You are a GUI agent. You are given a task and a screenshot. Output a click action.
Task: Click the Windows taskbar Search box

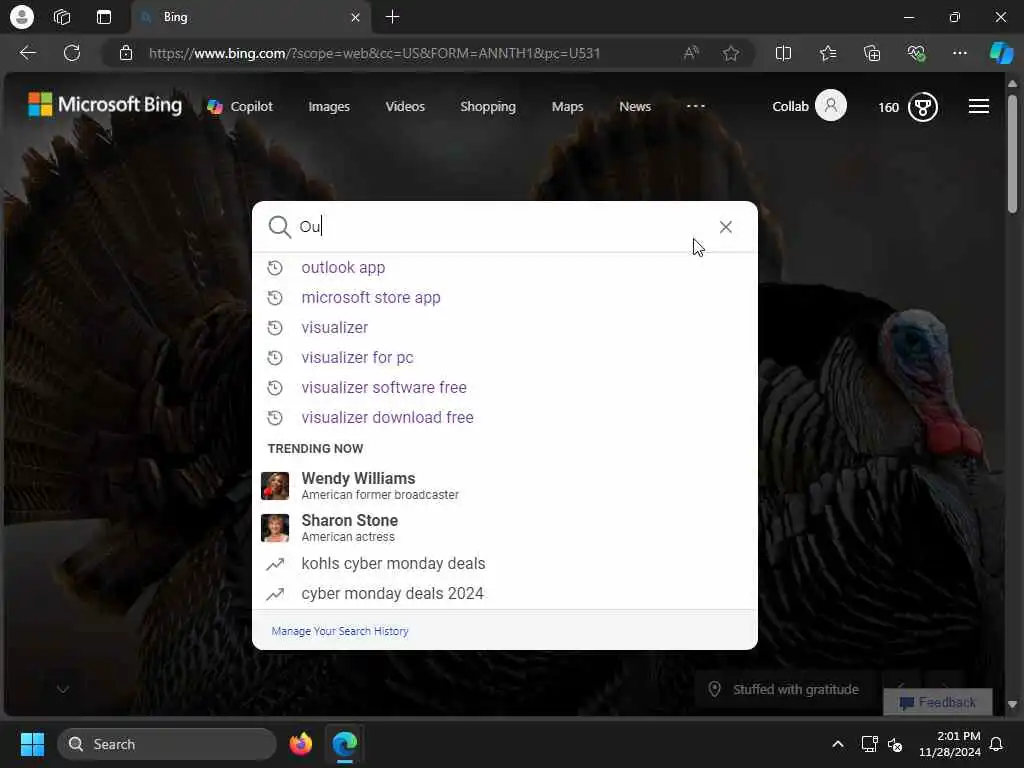[167, 744]
